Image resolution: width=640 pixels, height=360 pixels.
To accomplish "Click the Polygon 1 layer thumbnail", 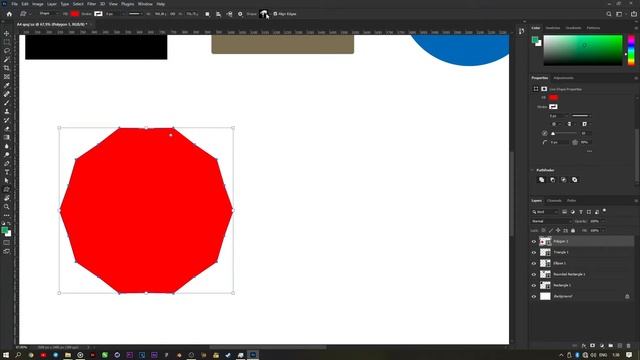I will click(545, 241).
